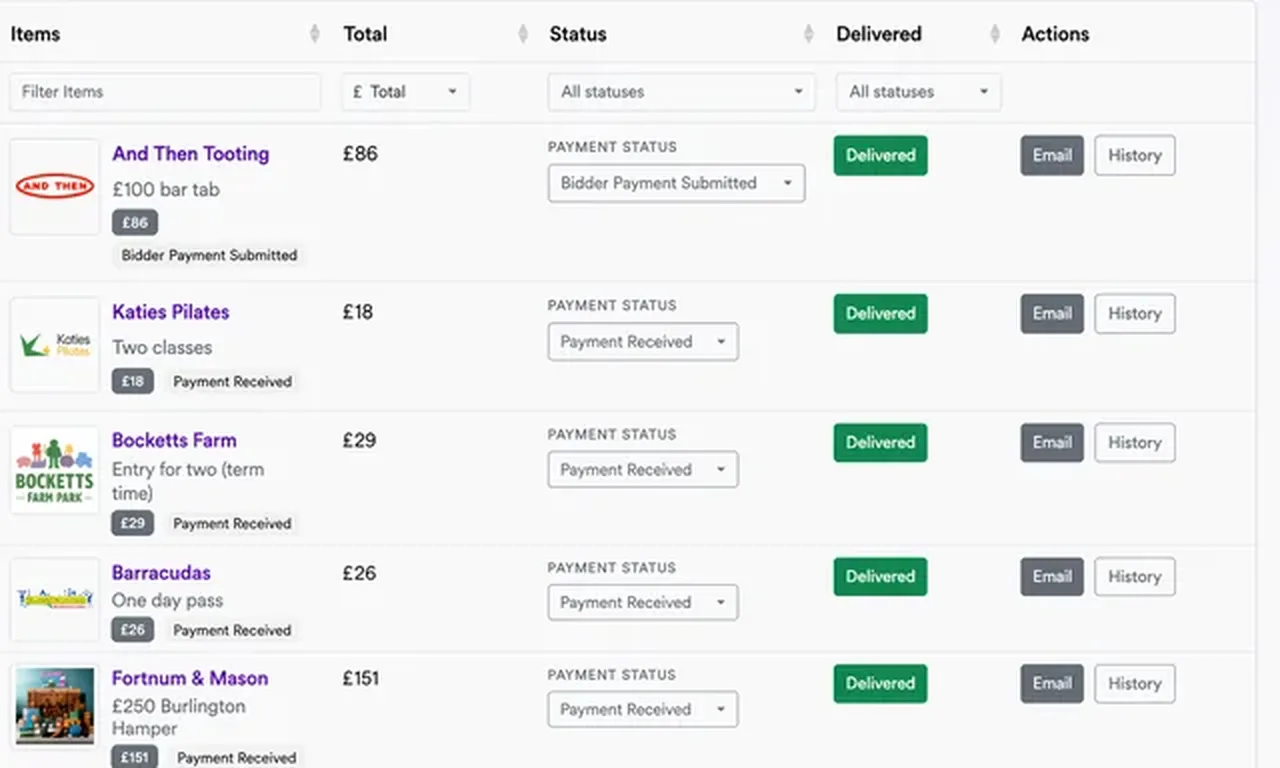View History for Bocketts Farm
Viewport: 1280px width, 768px height.
1135,443
